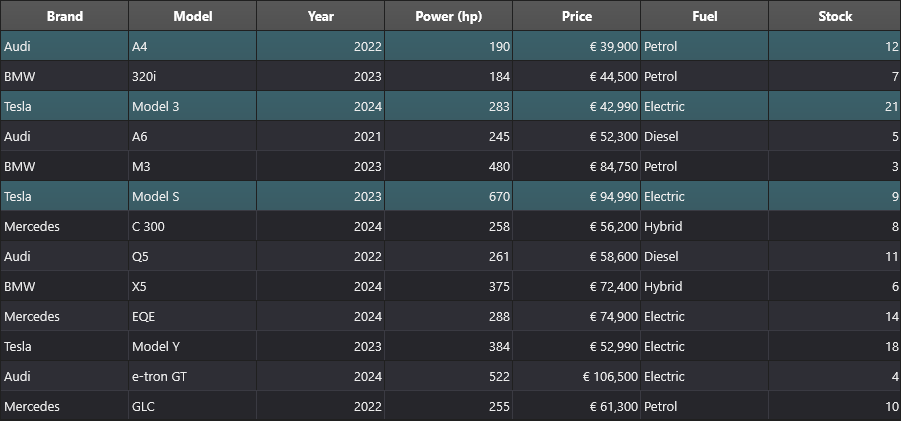
Task: Select the Audi A6 Diesel fuel cell
Action: pos(704,136)
